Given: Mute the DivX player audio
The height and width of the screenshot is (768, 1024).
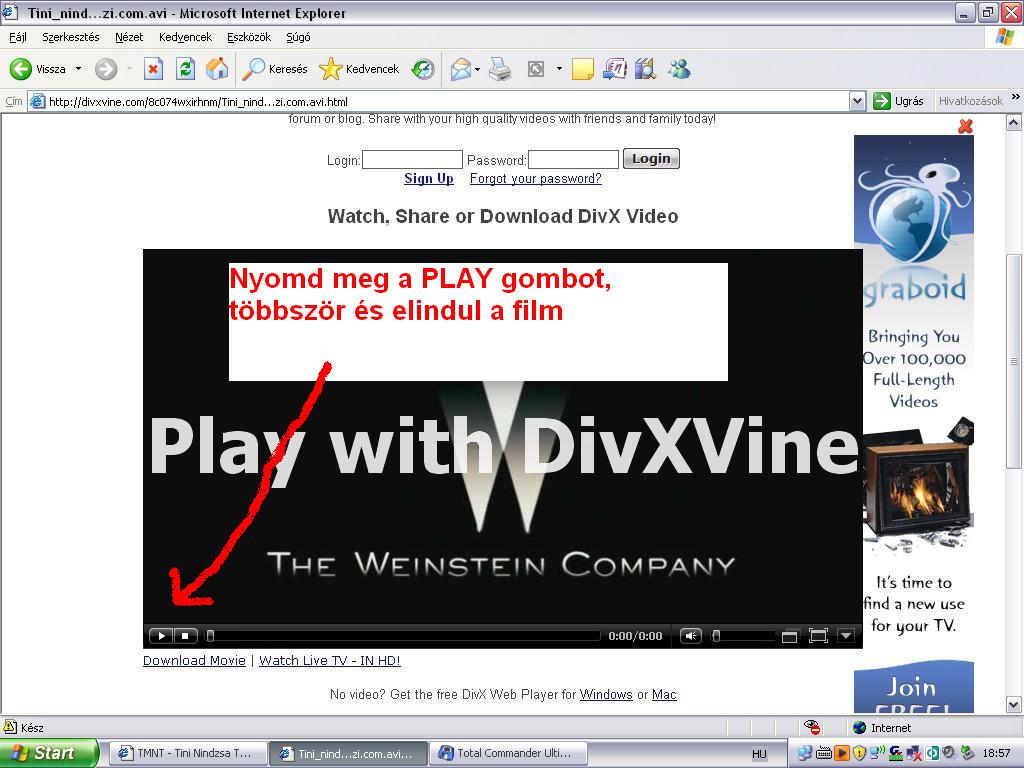Looking at the screenshot, I should tap(690, 636).
